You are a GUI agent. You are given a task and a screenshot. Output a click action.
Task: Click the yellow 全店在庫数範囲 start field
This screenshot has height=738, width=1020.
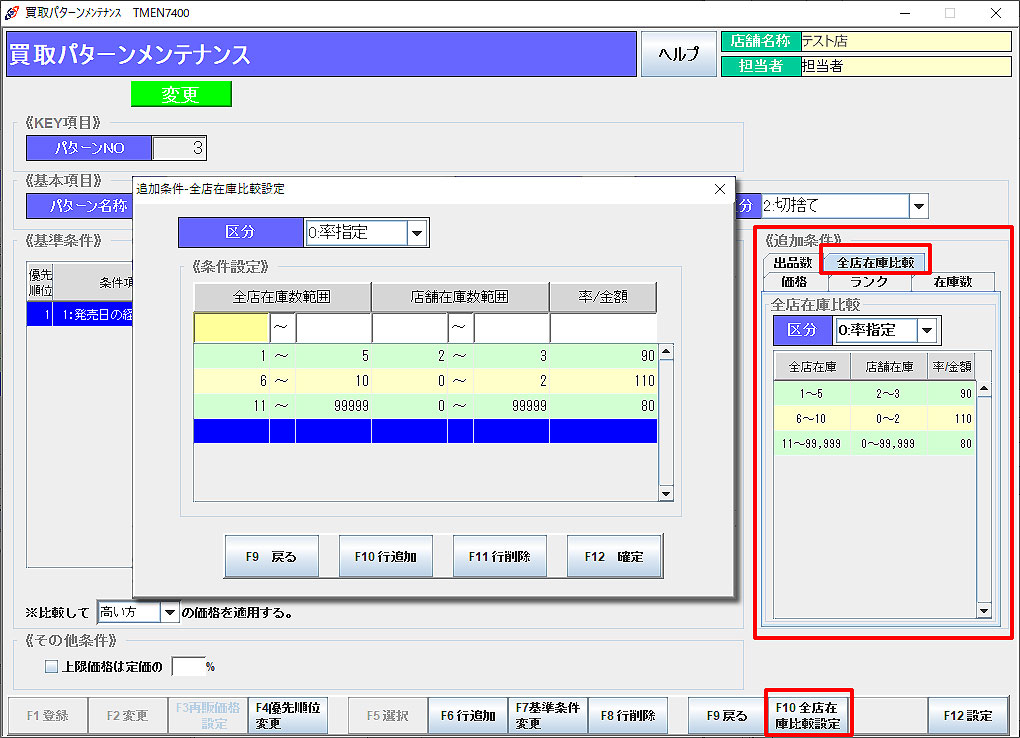(231, 328)
